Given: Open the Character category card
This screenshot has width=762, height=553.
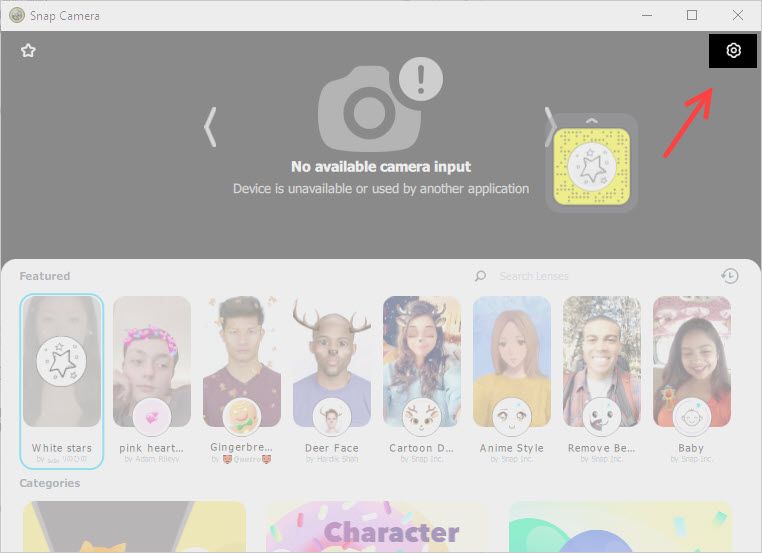Looking at the screenshot, I should pyautogui.click(x=377, y=527).
